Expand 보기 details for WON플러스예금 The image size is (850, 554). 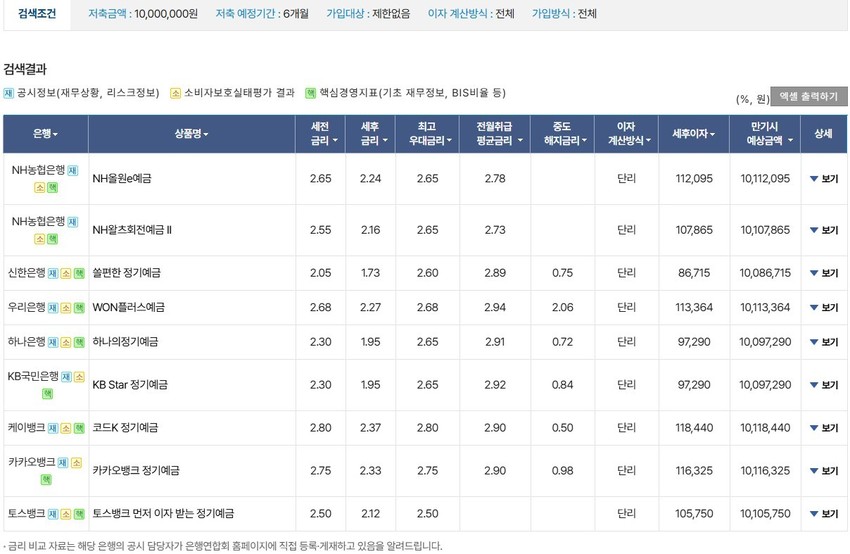(x=824, y=308)
